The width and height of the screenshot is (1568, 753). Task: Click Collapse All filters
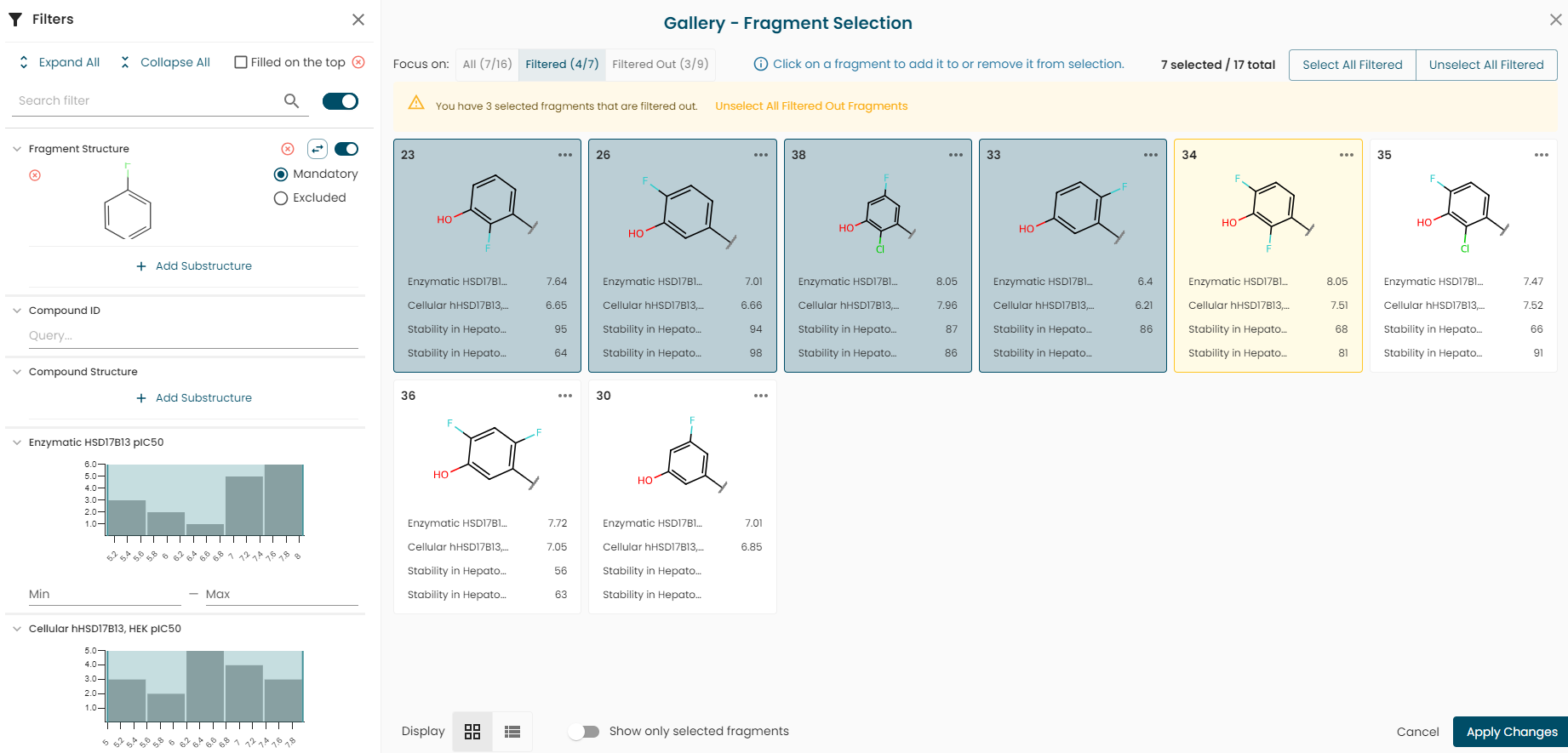[165, 62]
